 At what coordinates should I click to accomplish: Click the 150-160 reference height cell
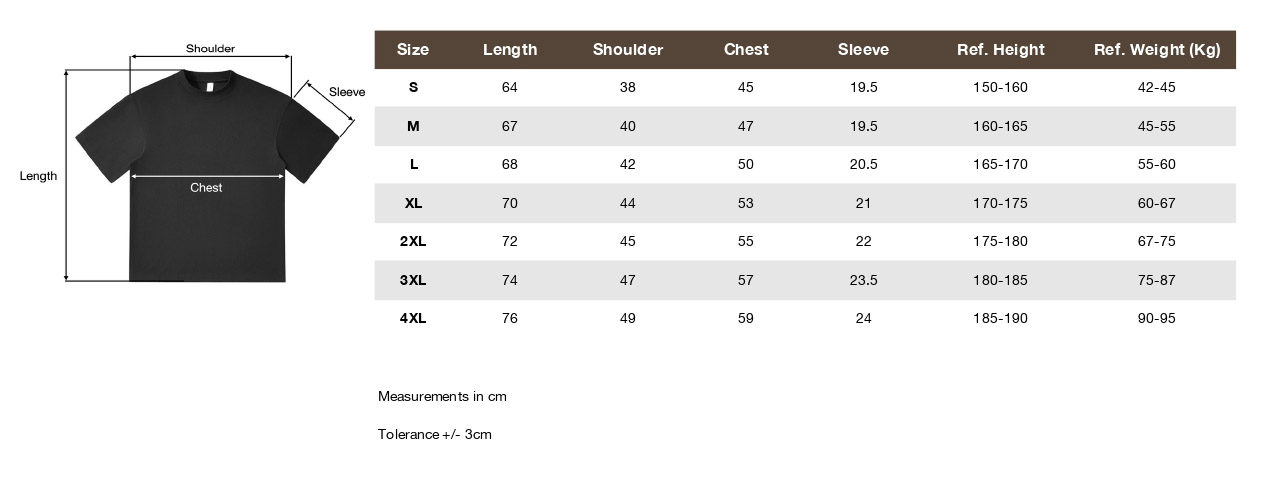[1000, 87]
